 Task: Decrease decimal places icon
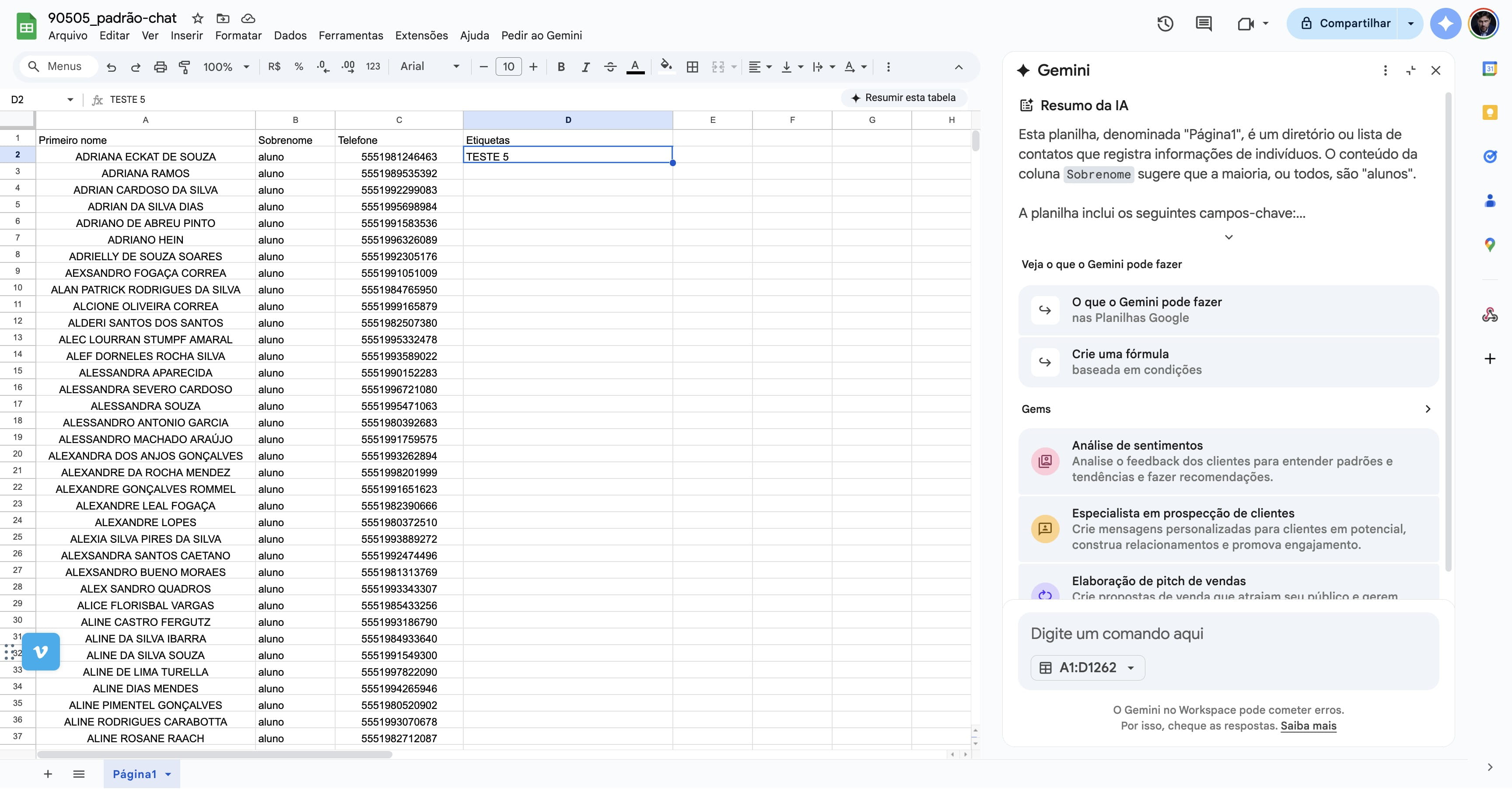323,67
